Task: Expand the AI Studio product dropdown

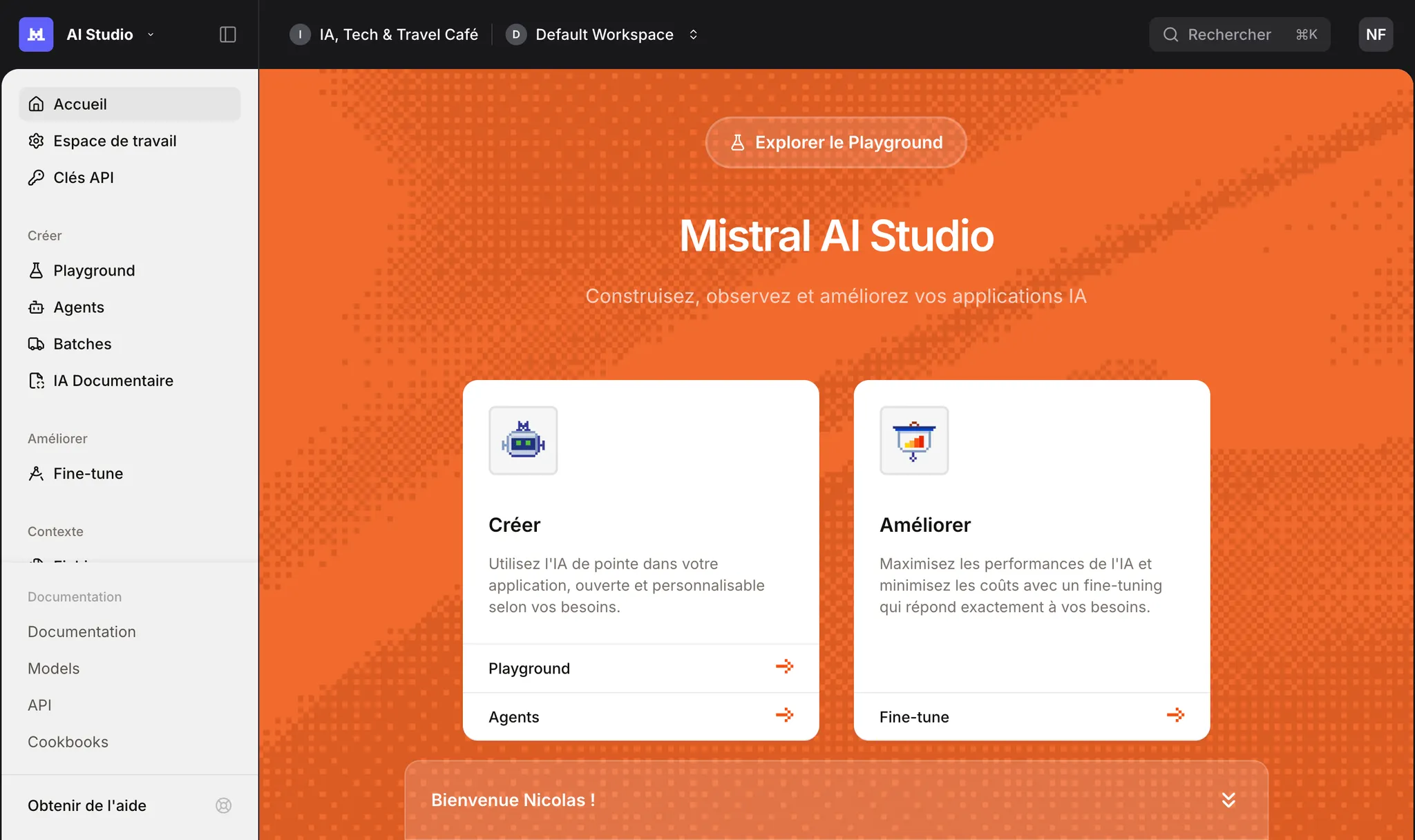Action: pyautogui.click(x=151, y=35)
